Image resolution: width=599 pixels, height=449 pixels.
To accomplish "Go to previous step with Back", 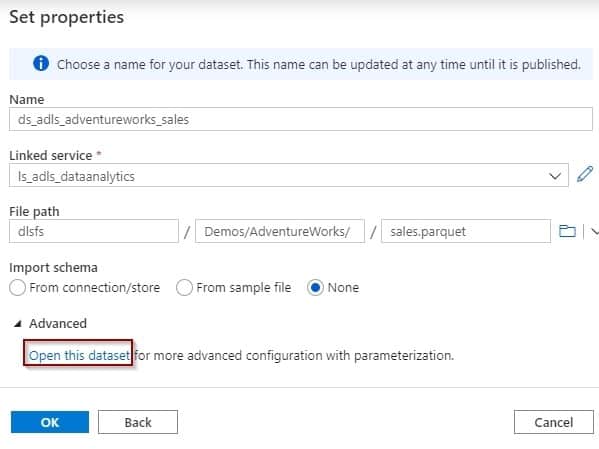I will tap(138, 422).
